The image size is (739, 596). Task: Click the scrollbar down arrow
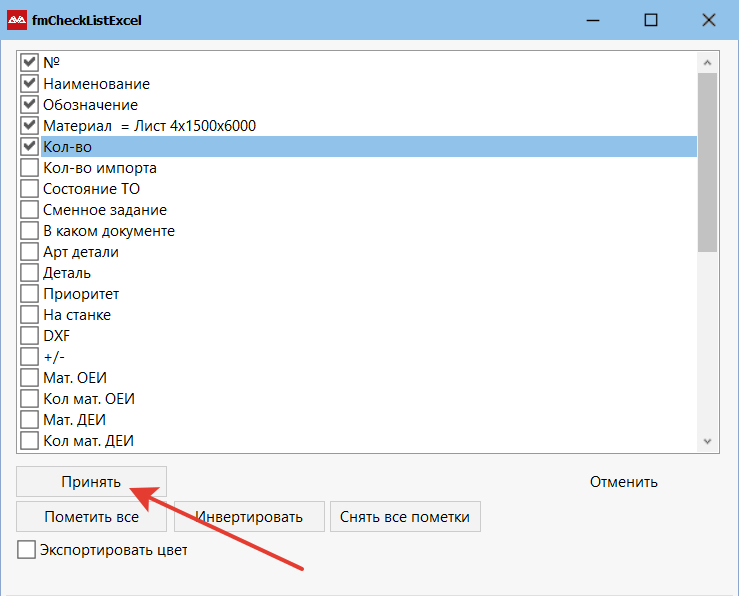tap(708, 441)
